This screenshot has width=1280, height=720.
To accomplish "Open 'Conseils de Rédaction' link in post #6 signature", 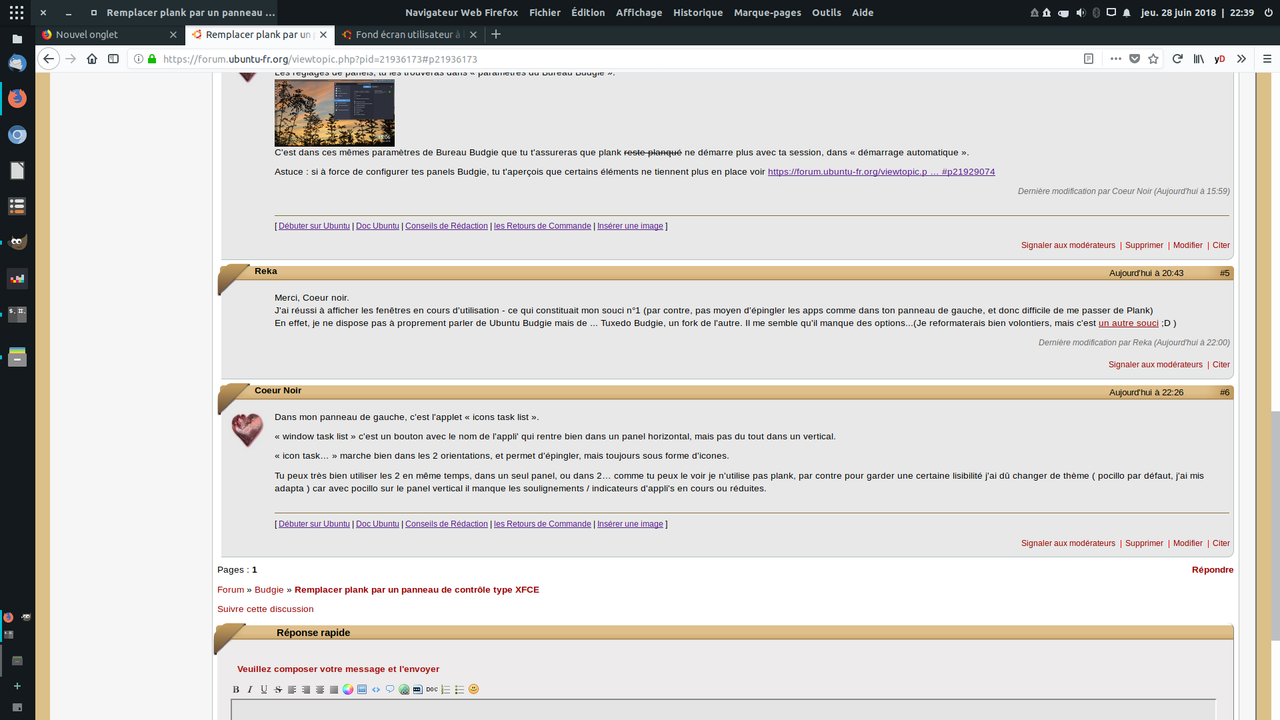I will [x=447, y=524].
